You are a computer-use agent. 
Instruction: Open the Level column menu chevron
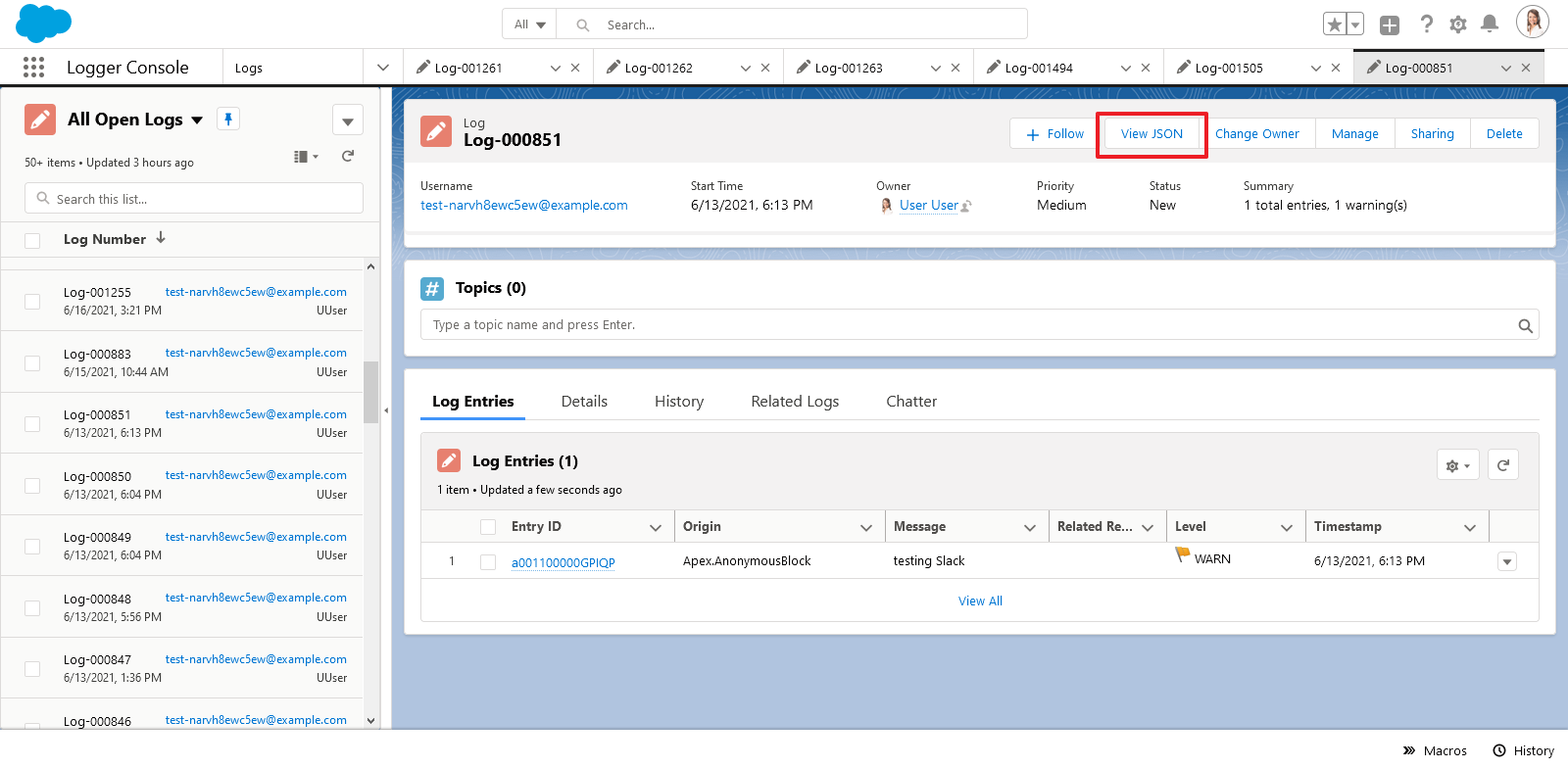tap(1287, 527)
